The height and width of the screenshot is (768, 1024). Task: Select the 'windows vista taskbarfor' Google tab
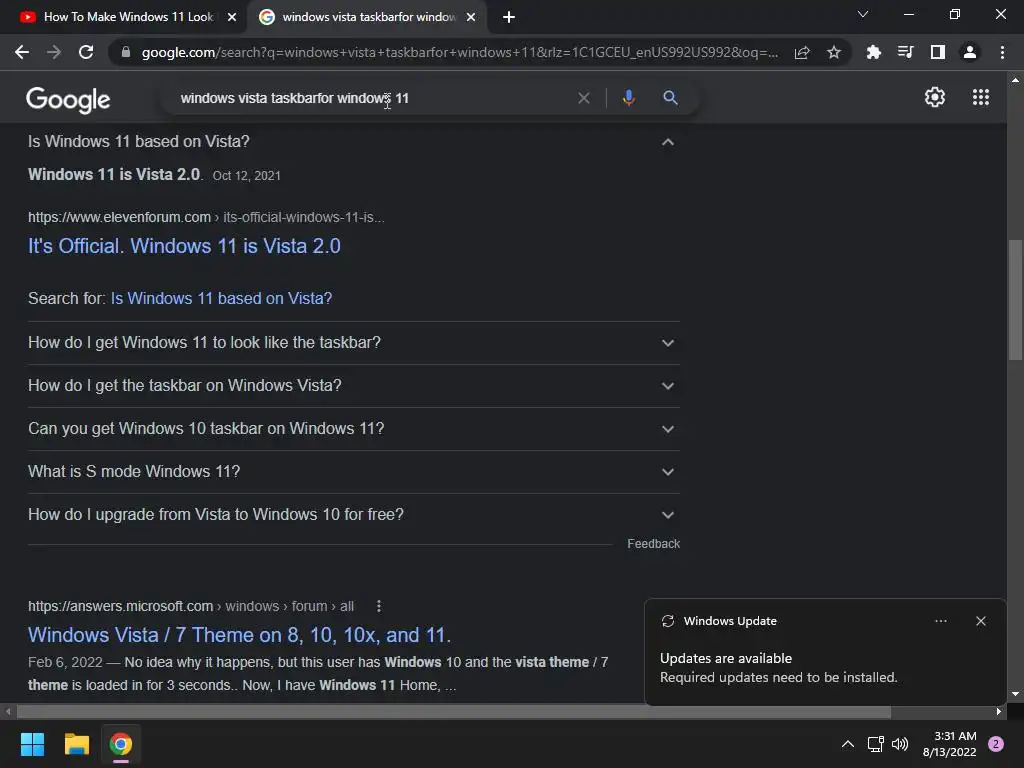pos(367,17)
